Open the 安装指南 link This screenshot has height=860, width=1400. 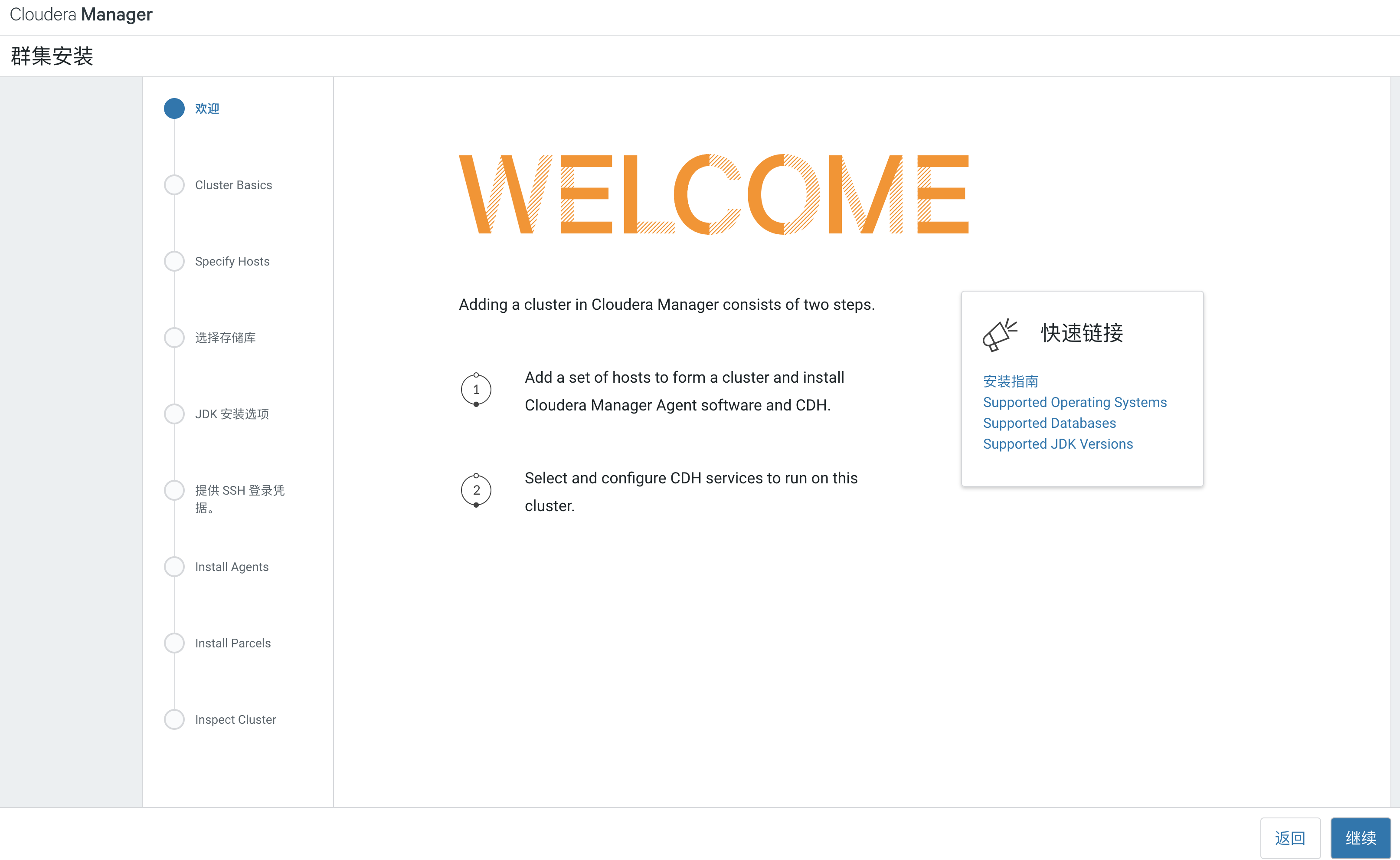click(x=1010, y=381)
